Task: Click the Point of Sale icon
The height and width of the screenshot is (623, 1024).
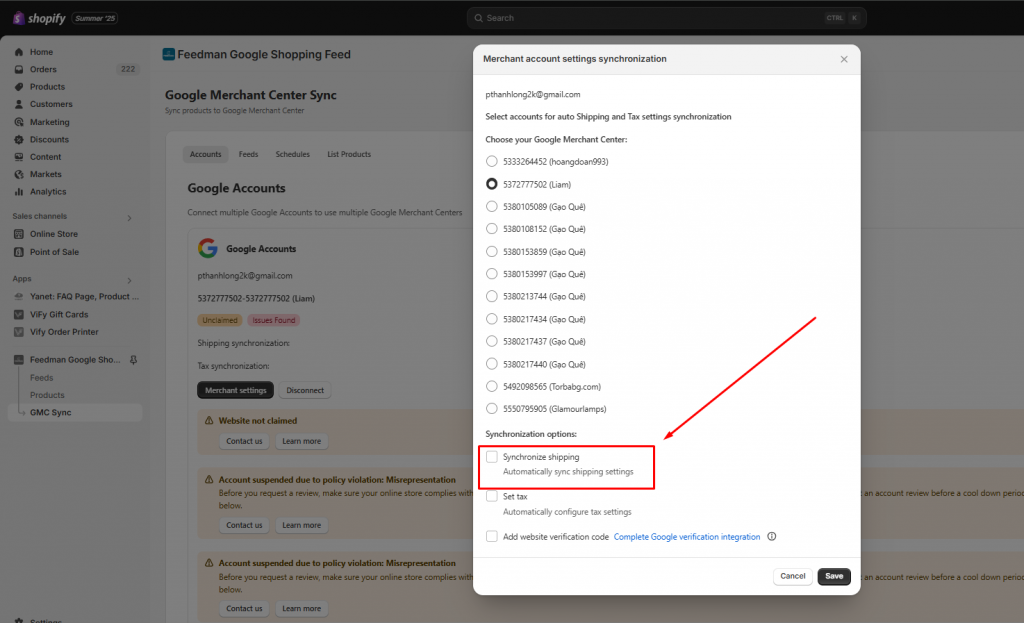Action: coord(19,252)
